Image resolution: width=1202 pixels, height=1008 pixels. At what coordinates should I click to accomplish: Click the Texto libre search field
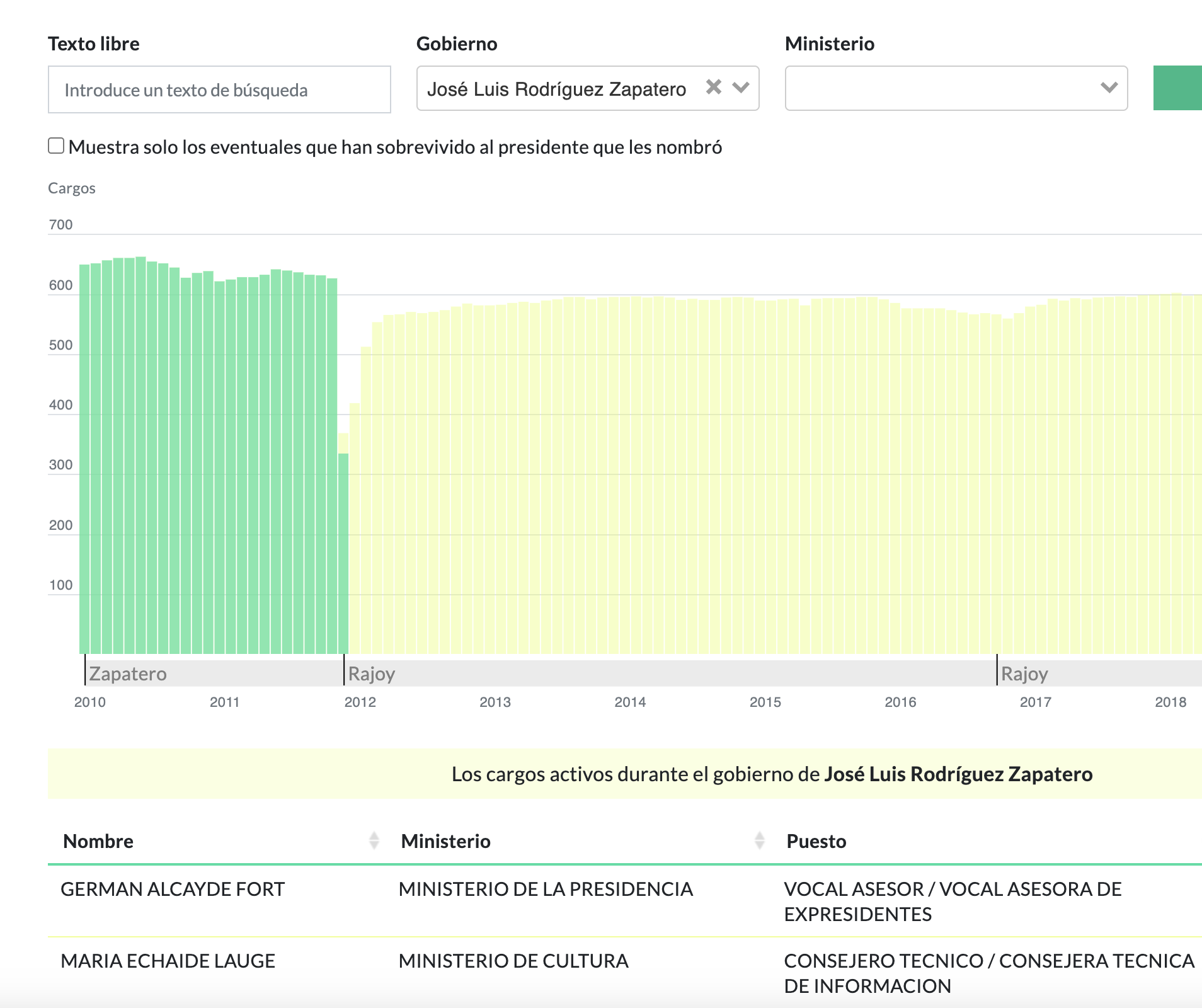(219, 90)
